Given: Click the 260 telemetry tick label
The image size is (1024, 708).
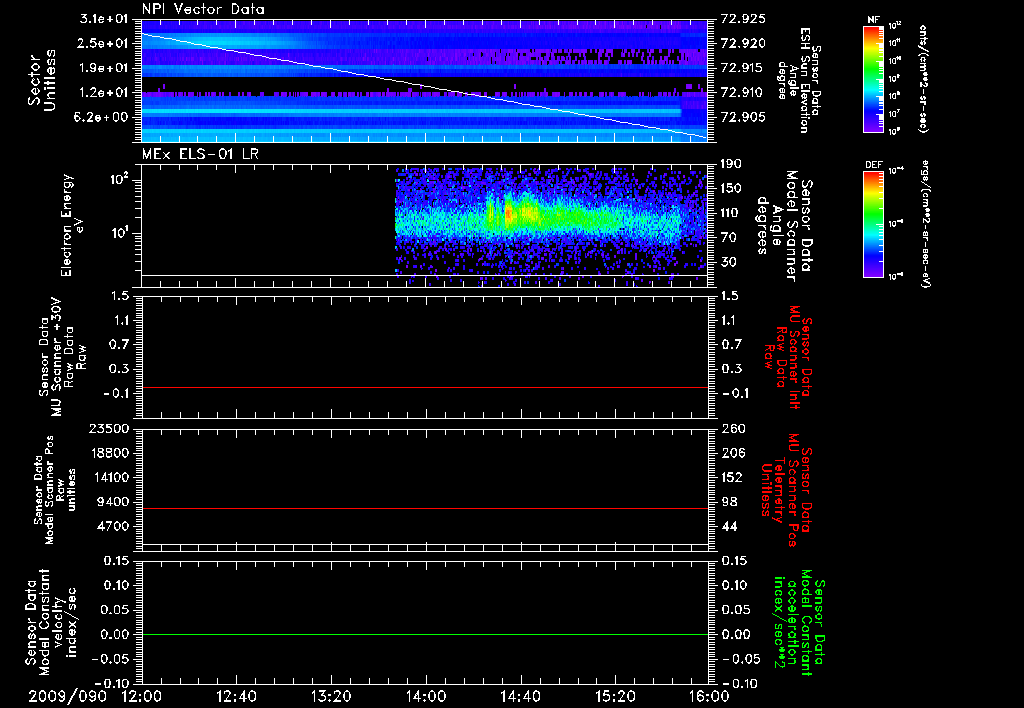Looking at the screenshot, I should (x=733, y=428).
